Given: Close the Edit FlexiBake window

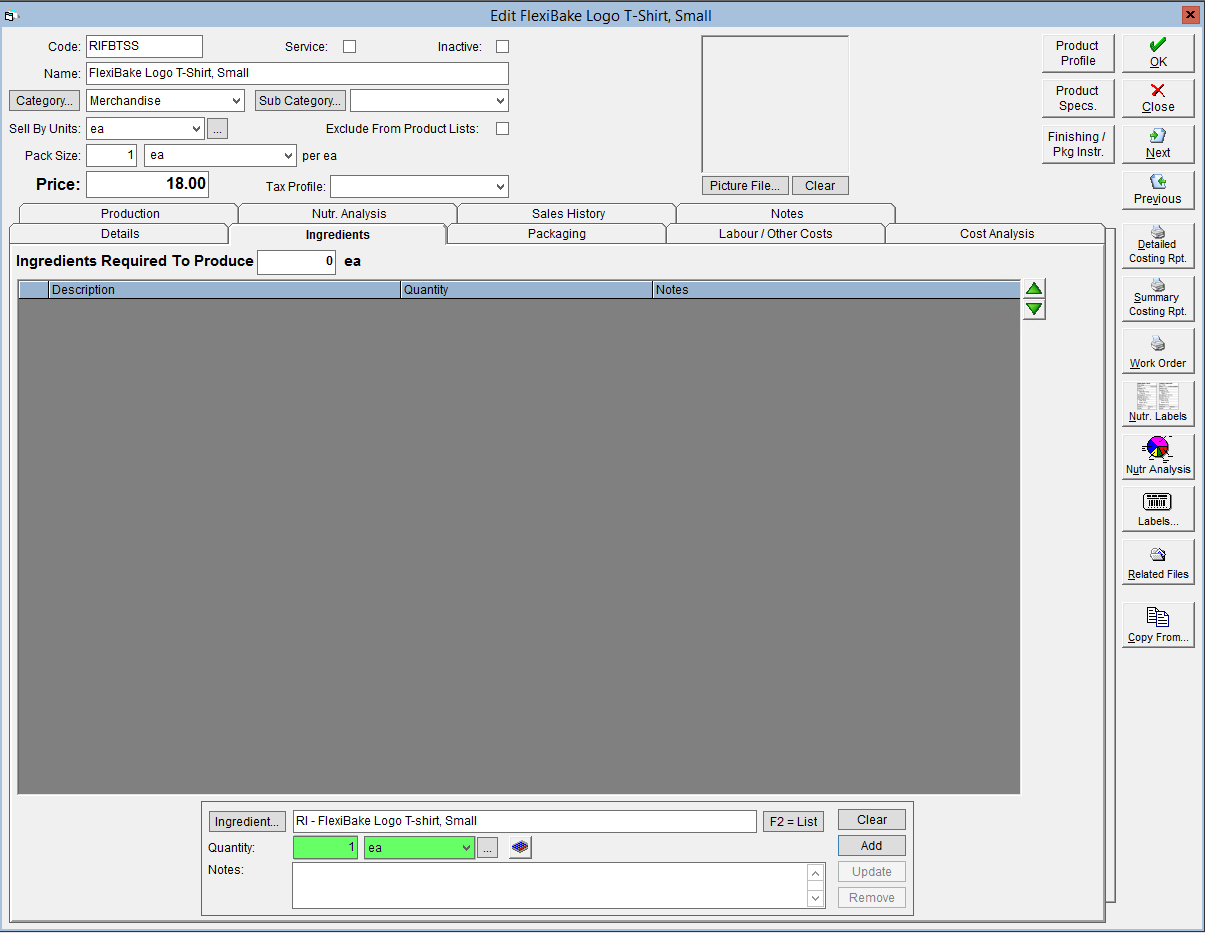Looking at the screenshot, I should point(1190,15).
